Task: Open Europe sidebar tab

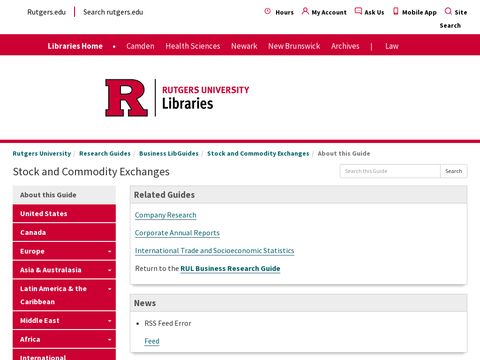Action: 64,251
